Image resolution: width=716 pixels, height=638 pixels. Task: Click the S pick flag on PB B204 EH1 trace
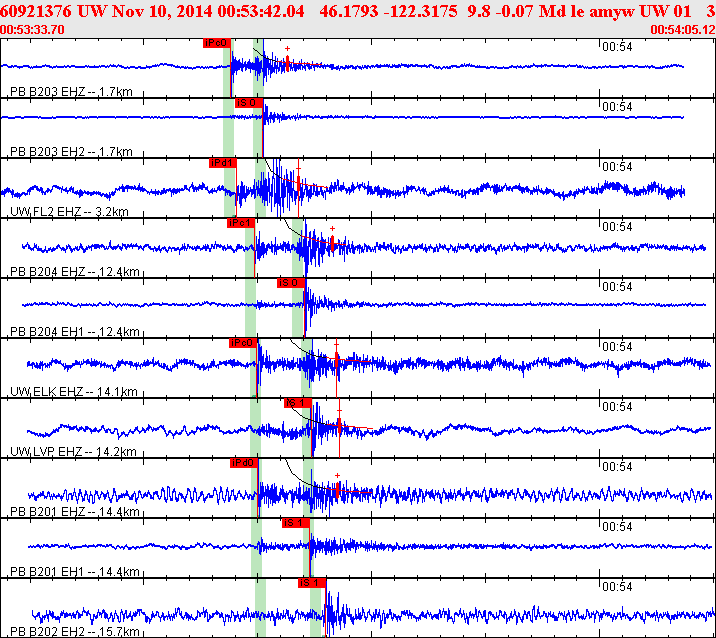point(289,282)
